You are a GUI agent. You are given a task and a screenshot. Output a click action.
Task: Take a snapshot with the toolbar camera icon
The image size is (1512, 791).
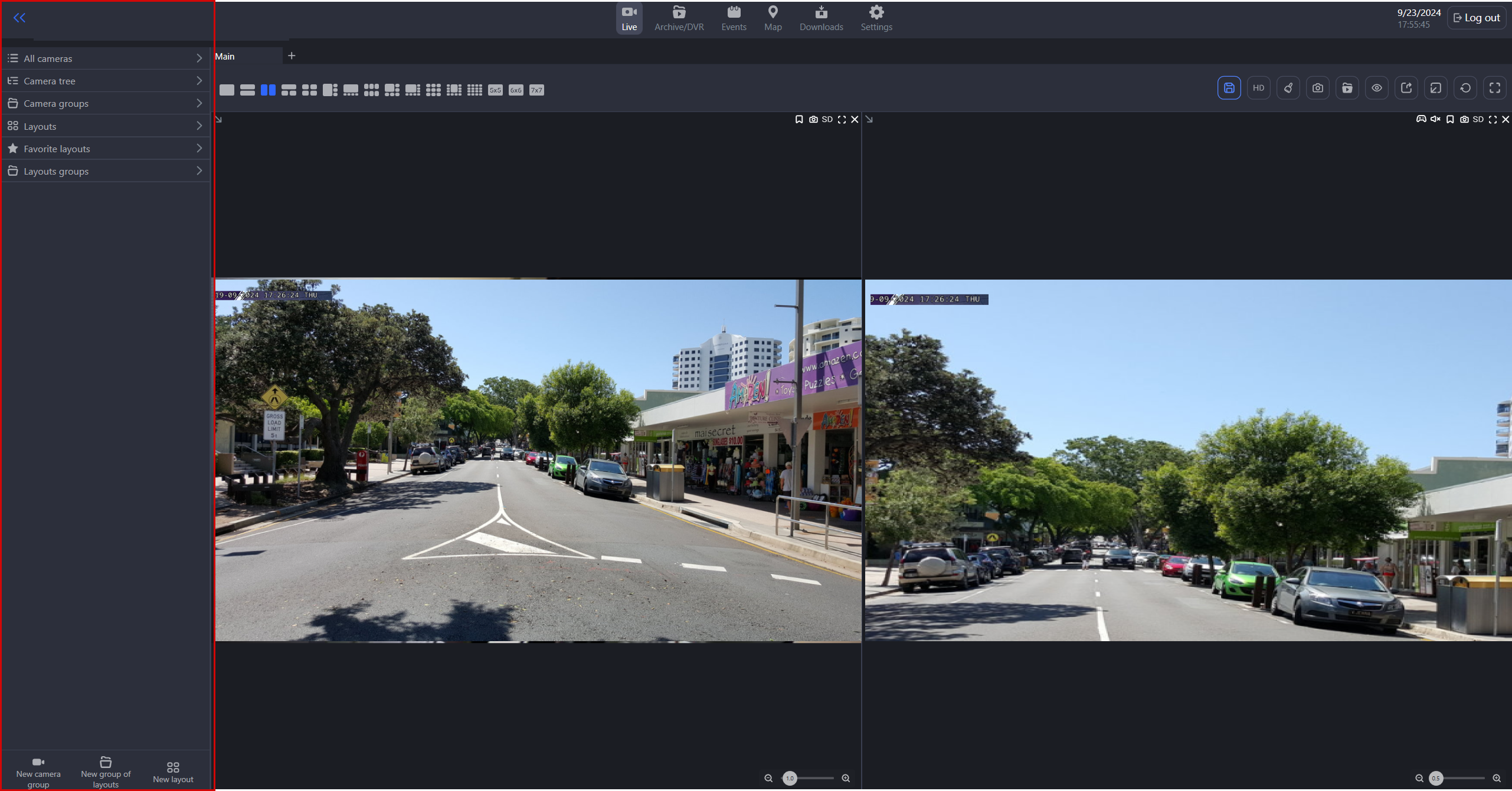[1317, 88]
